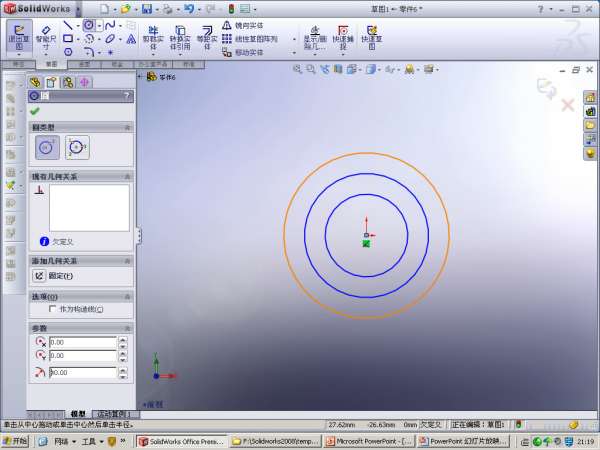
Task: Collapse the Parameters (参数) section
Action: (x=127, y=328)
